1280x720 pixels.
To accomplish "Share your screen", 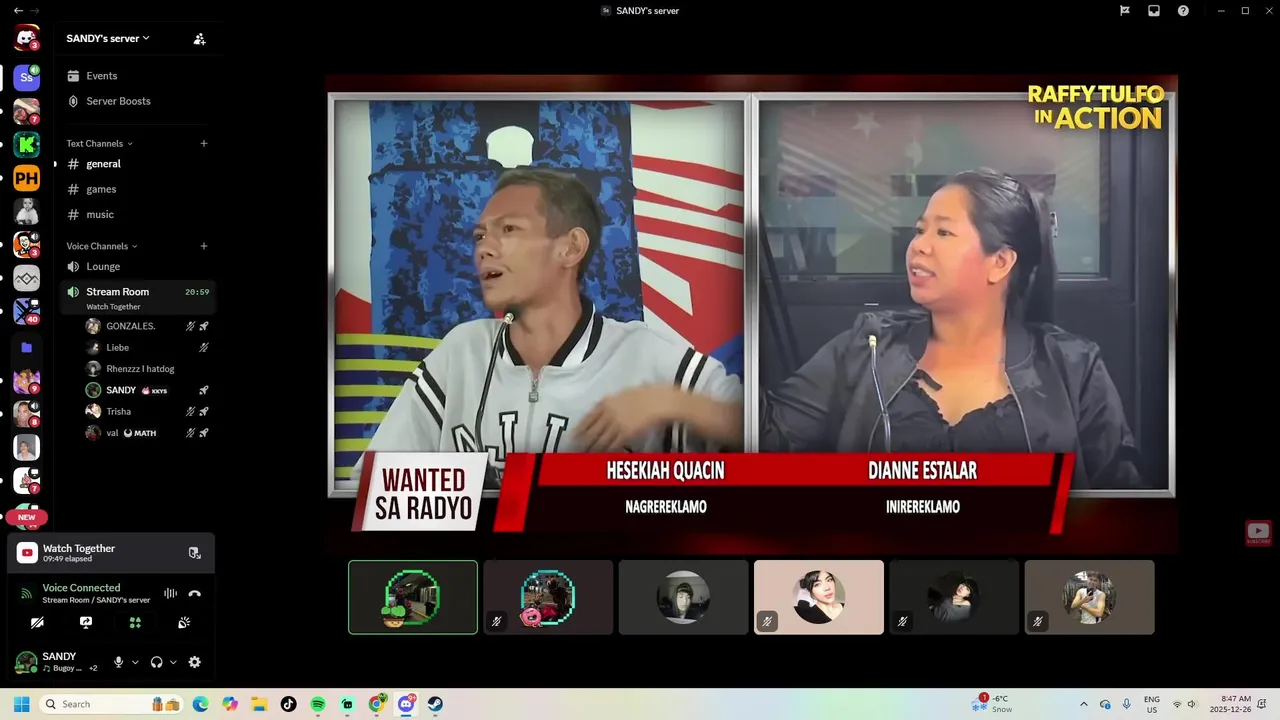I will [86, 622].
